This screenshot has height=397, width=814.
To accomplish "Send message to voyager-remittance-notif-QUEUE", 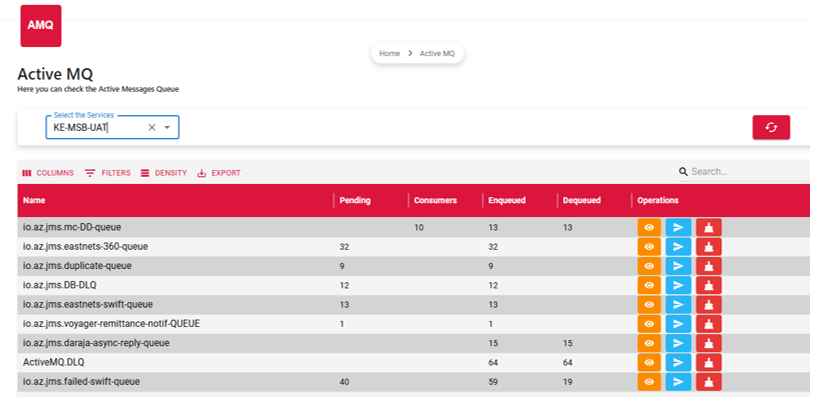I will click(x=678, y=324).
